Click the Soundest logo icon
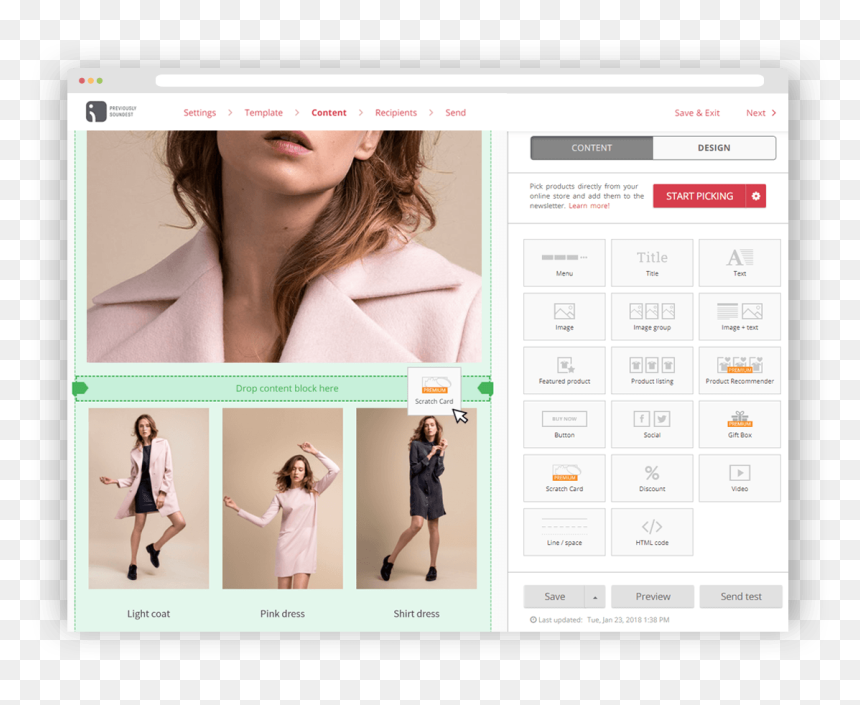The width and height of the screenshot is (860, 705). tap(96, 111)
